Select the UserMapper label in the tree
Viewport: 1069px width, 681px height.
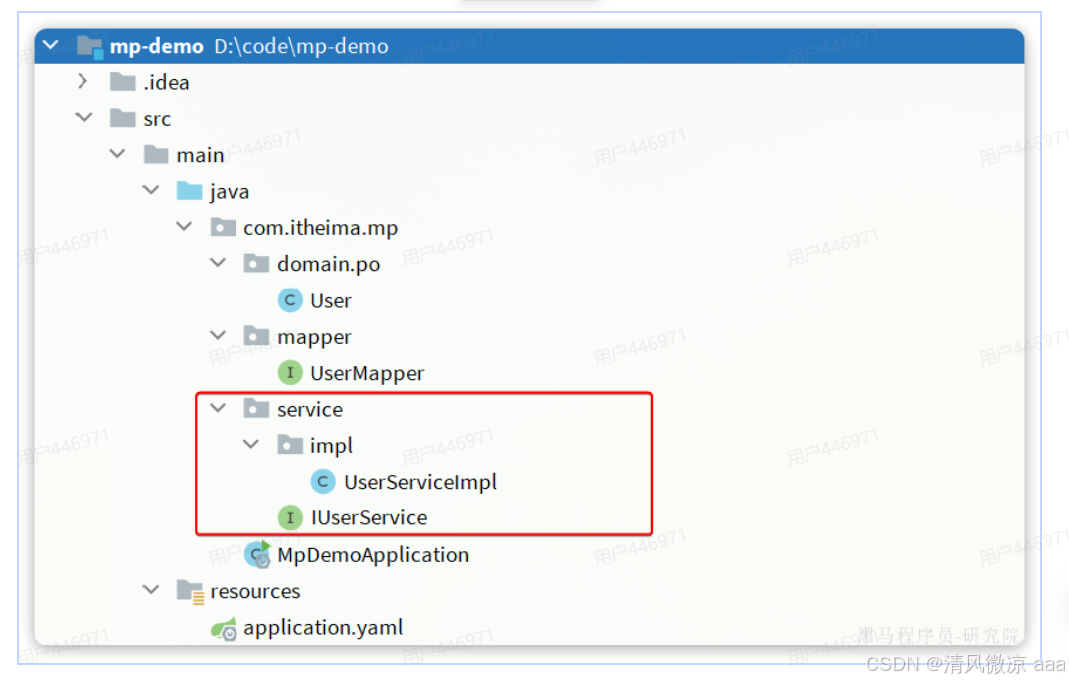(x=367, y=374)
